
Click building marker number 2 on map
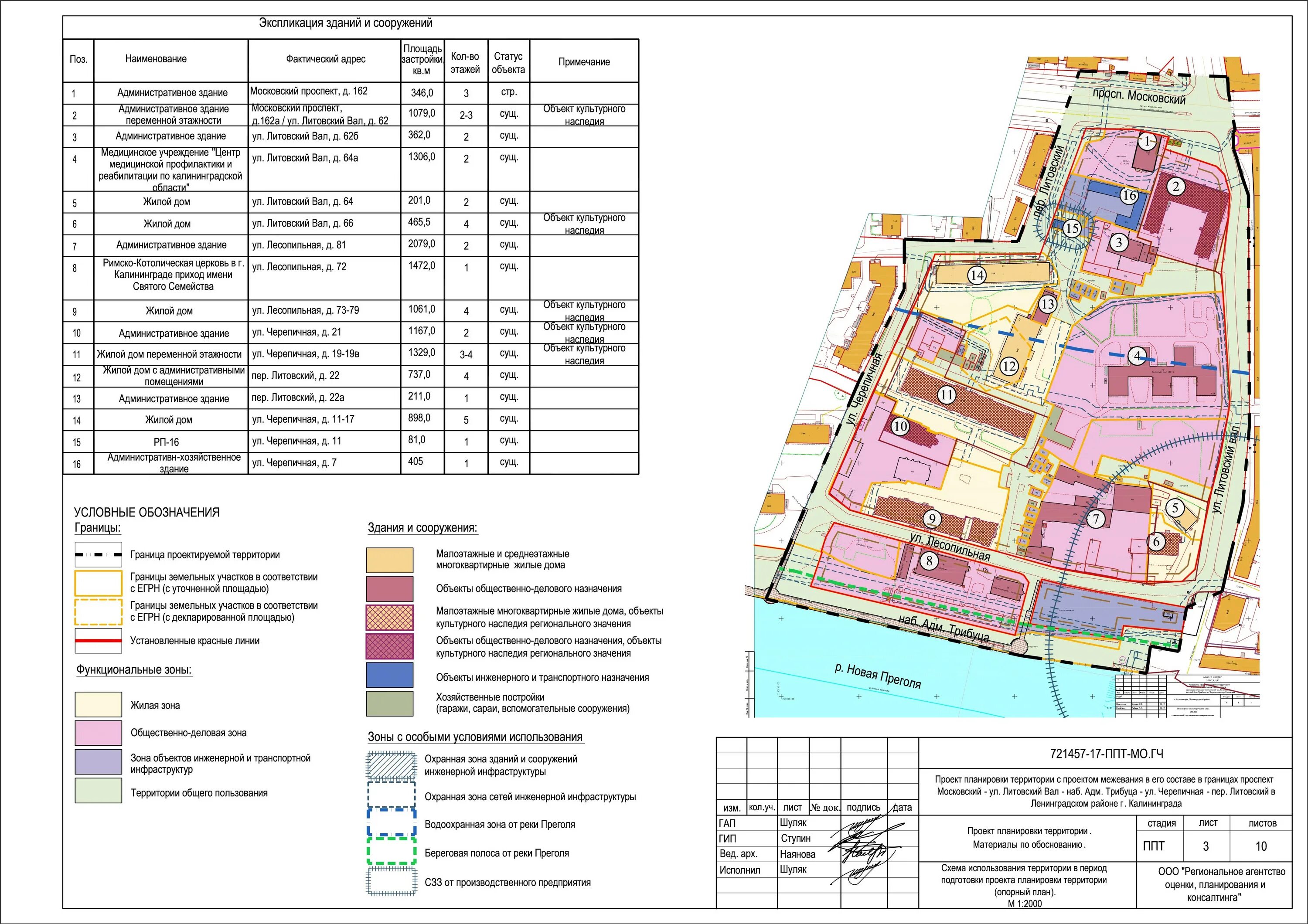tap(1176, 186)
